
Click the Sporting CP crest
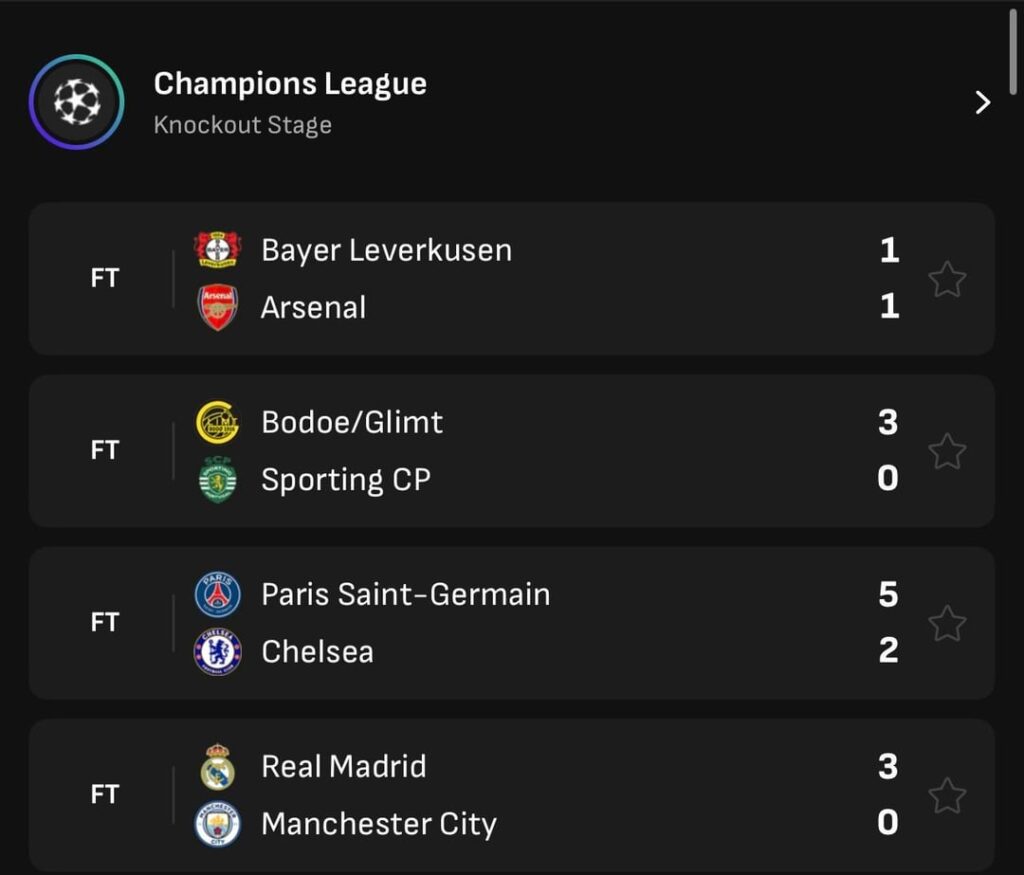pyautogui.click(x=217, y=479)
